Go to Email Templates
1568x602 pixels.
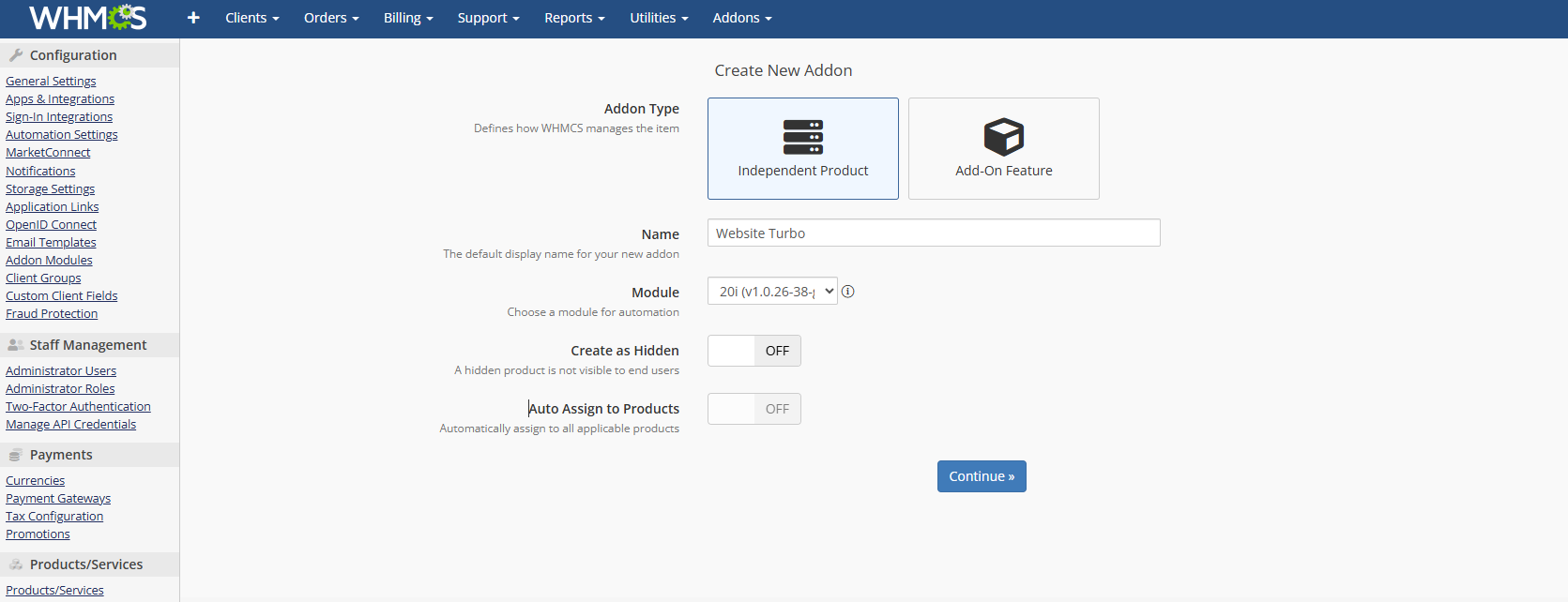click(x=51, y=243)
